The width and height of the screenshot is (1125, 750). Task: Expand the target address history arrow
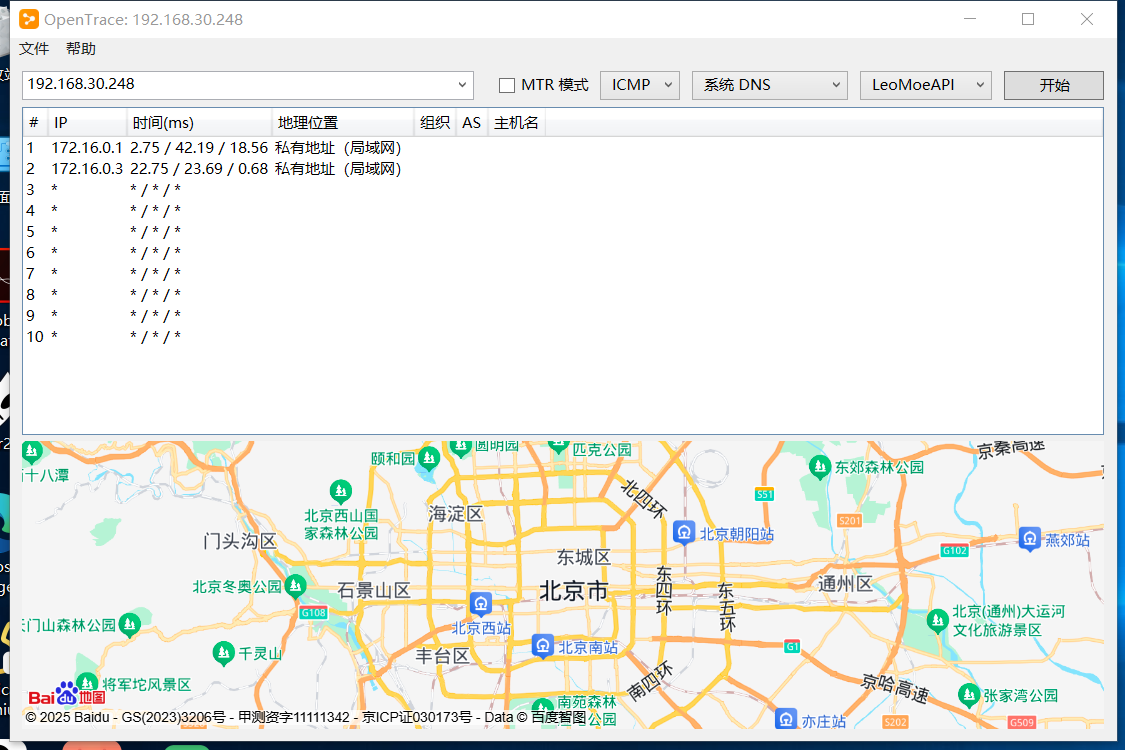462,86
